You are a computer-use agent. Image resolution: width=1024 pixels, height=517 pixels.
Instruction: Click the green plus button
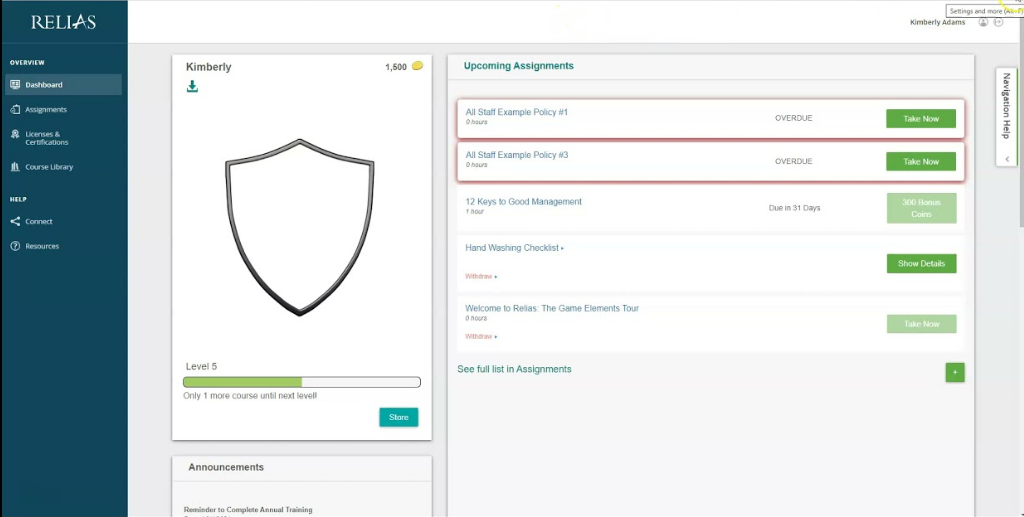955,372
